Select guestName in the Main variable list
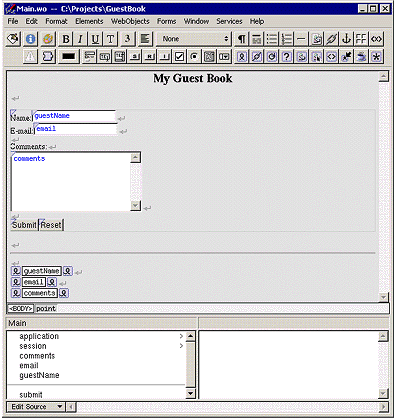Screen dimensions: 397x420 click(39, 375)
